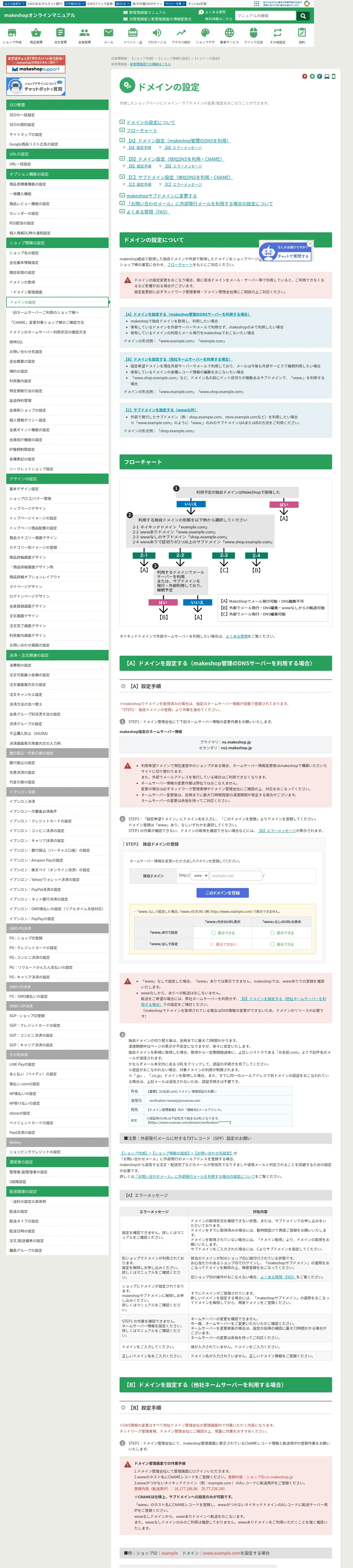Image resolution: width=353 pixels, height=1568 pixels.
Task: Open makeshopサブドメインに変更する link
Action: tap(161, 196)
